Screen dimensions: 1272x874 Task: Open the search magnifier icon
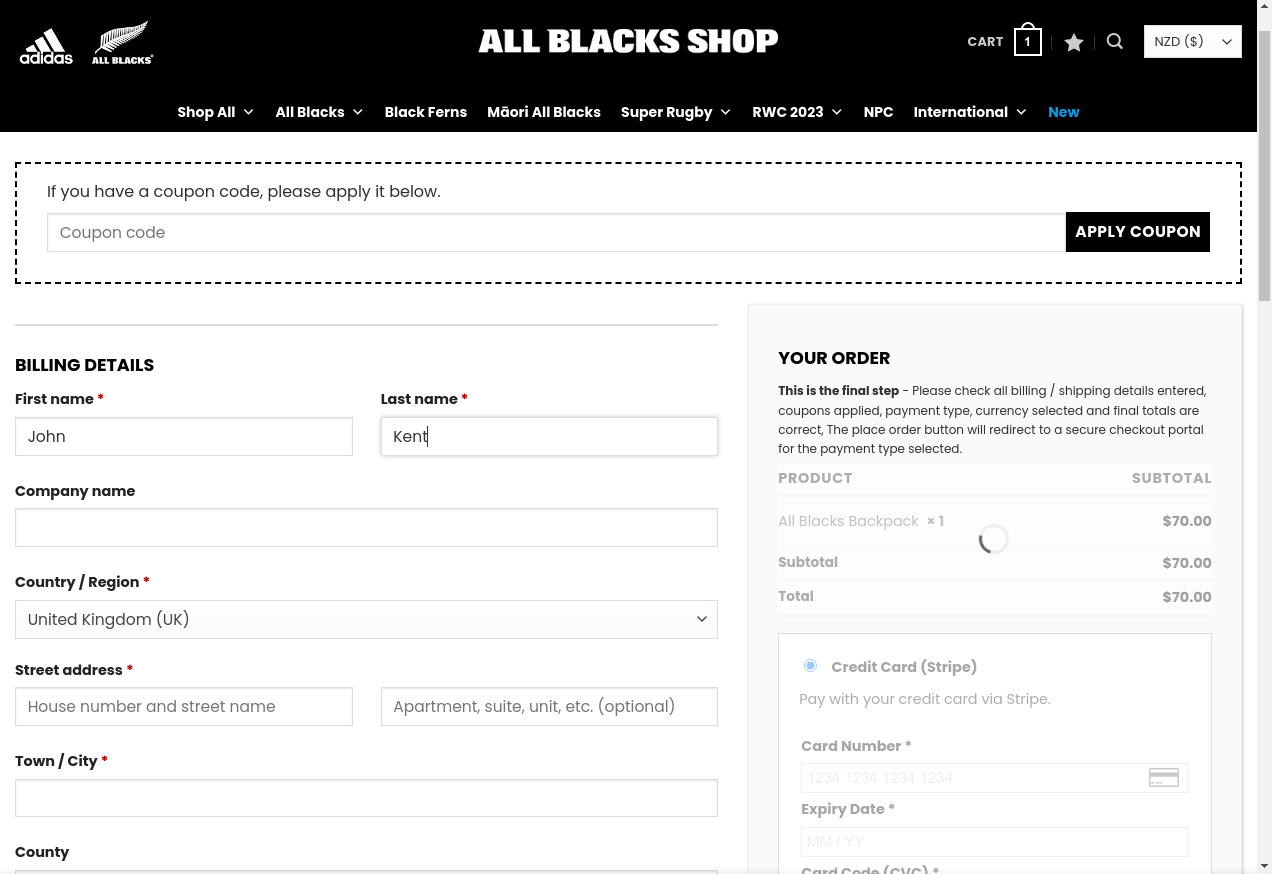pyautogui.click(x=1115, y=41)
